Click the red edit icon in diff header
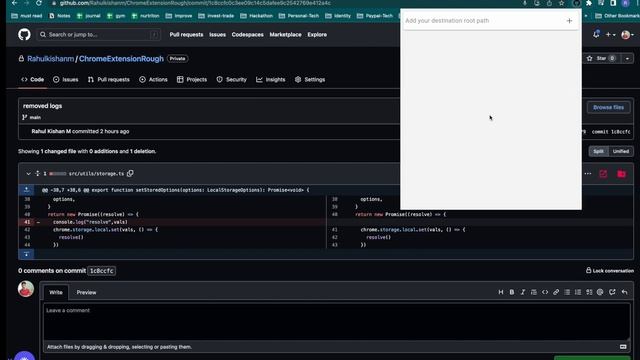The width and height of the screenshot is (640, 360). [603, 174]
